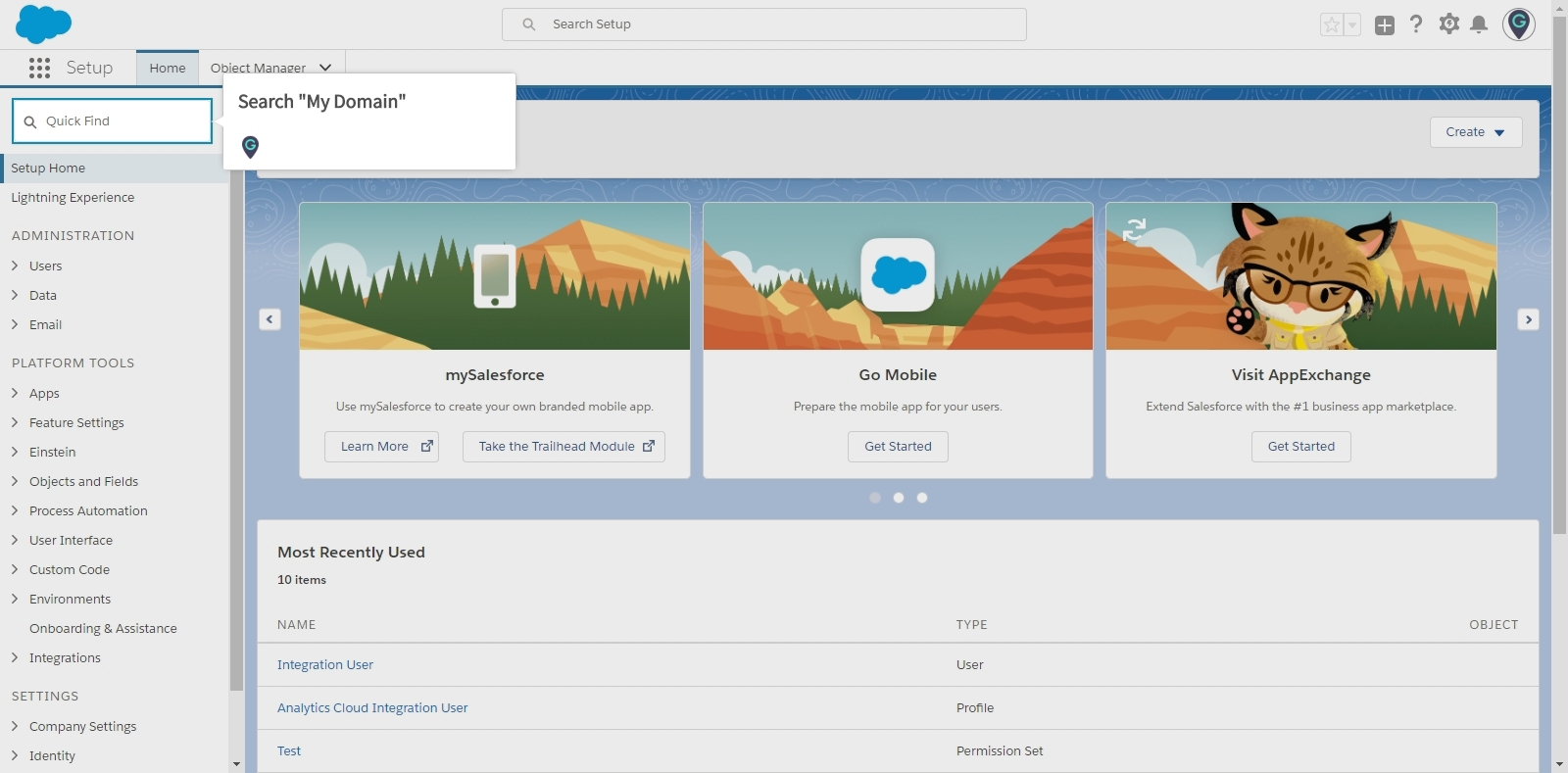The width and height of the screenshot is (1568, 773).
Task: Go to the previous carousel slide
Action: click(270, 319)
